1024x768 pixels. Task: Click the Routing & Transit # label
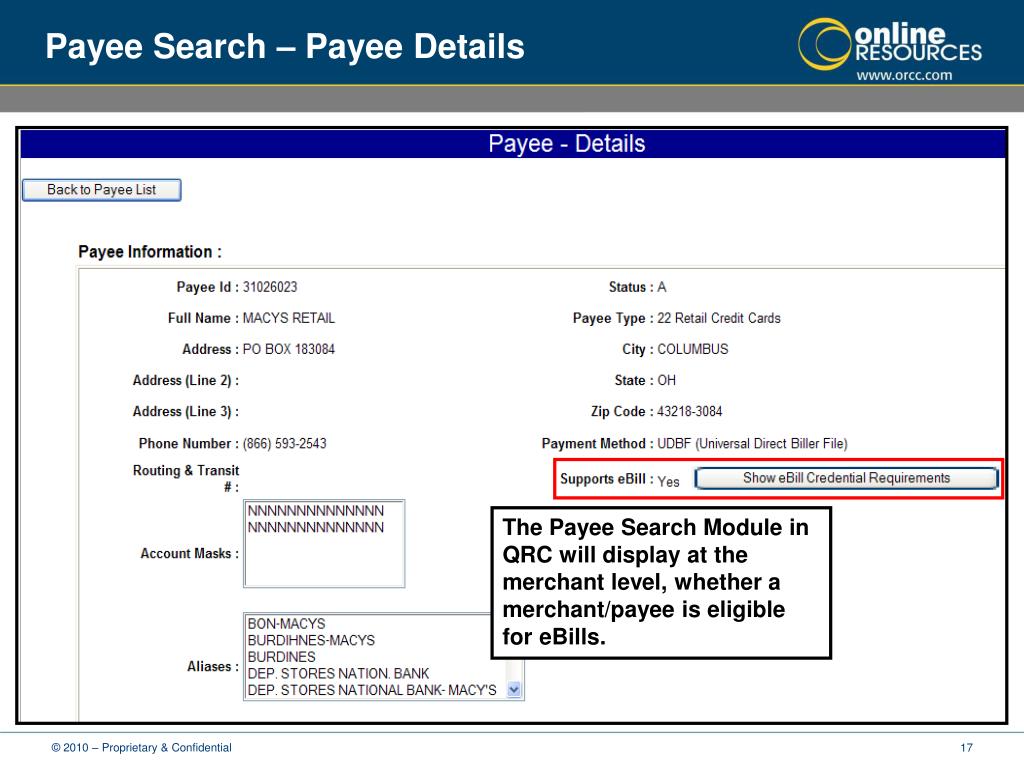[x=186, y=479]
